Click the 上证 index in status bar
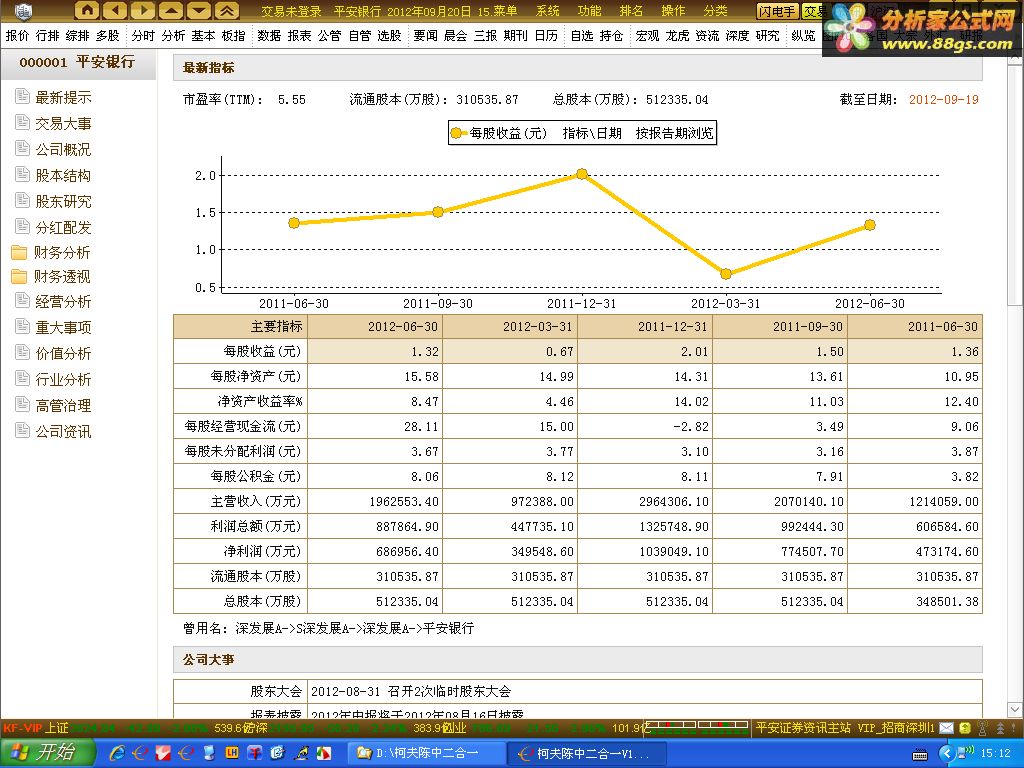The height and width of the screenshot is (768, 1024). tap(57, 728)
